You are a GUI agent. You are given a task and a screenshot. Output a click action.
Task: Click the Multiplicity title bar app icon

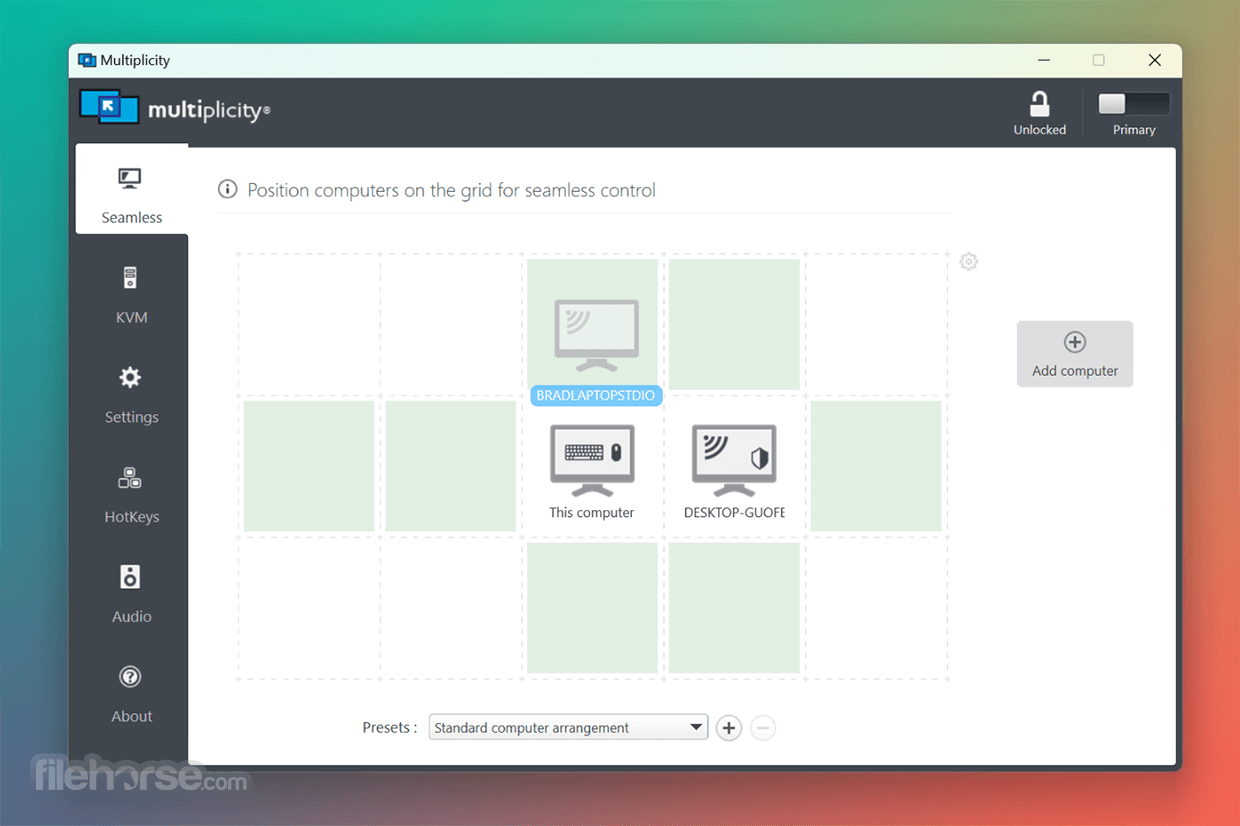pyautogui.click(x=87, y=60)
